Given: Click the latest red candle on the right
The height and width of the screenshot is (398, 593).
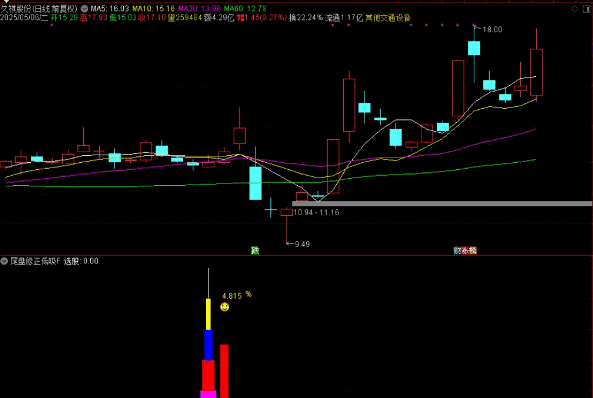Looking at the screenshot, I should (536, 72).
